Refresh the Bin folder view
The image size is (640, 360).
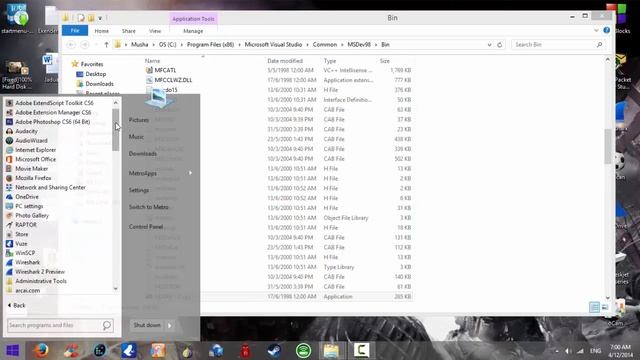coord(500,44)
